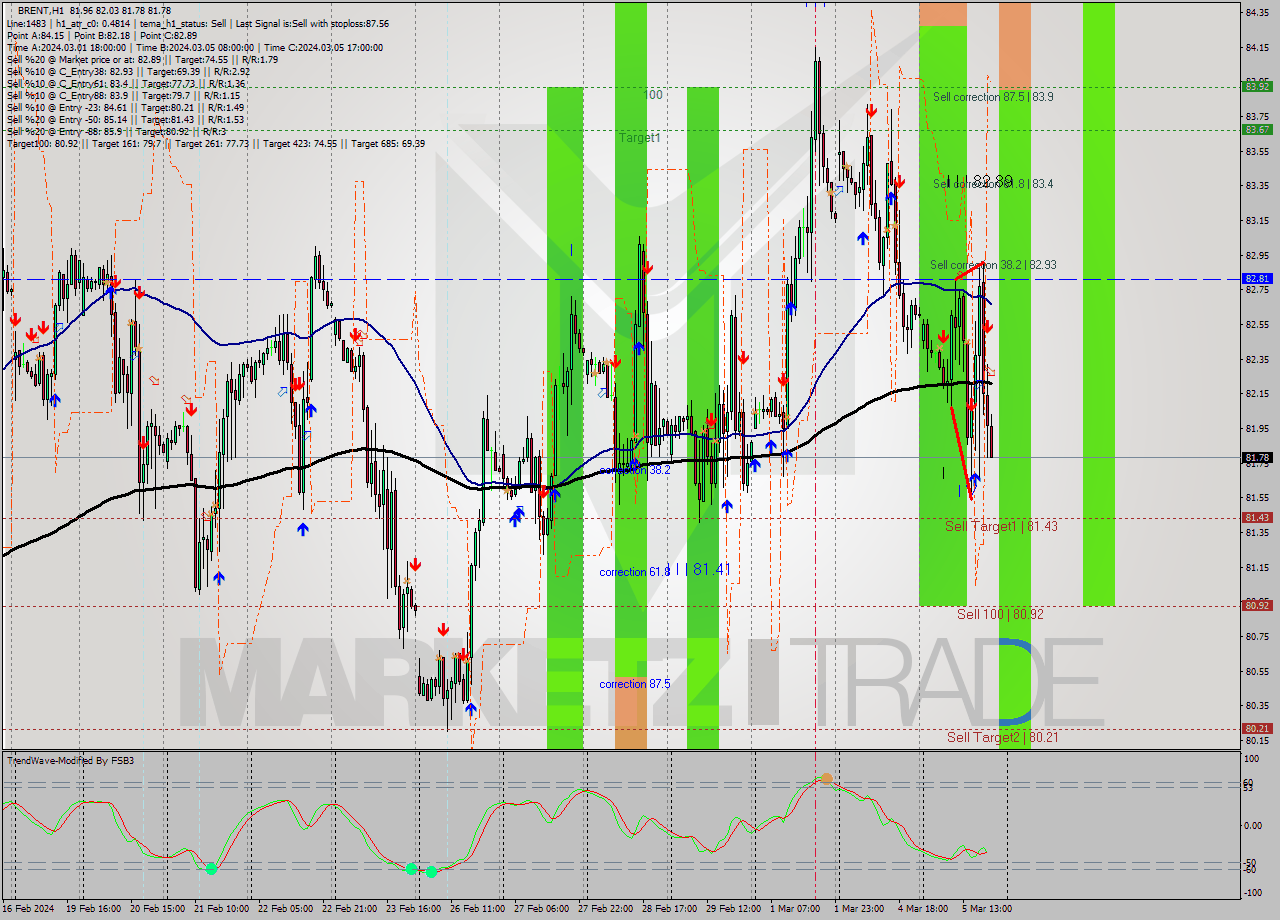The width and height of the screenshot is (1280, 920).
Task: Select the 'Sell correction 87.5 | 83.9' label
Action: pyautogui.click(x=993, y=97)
